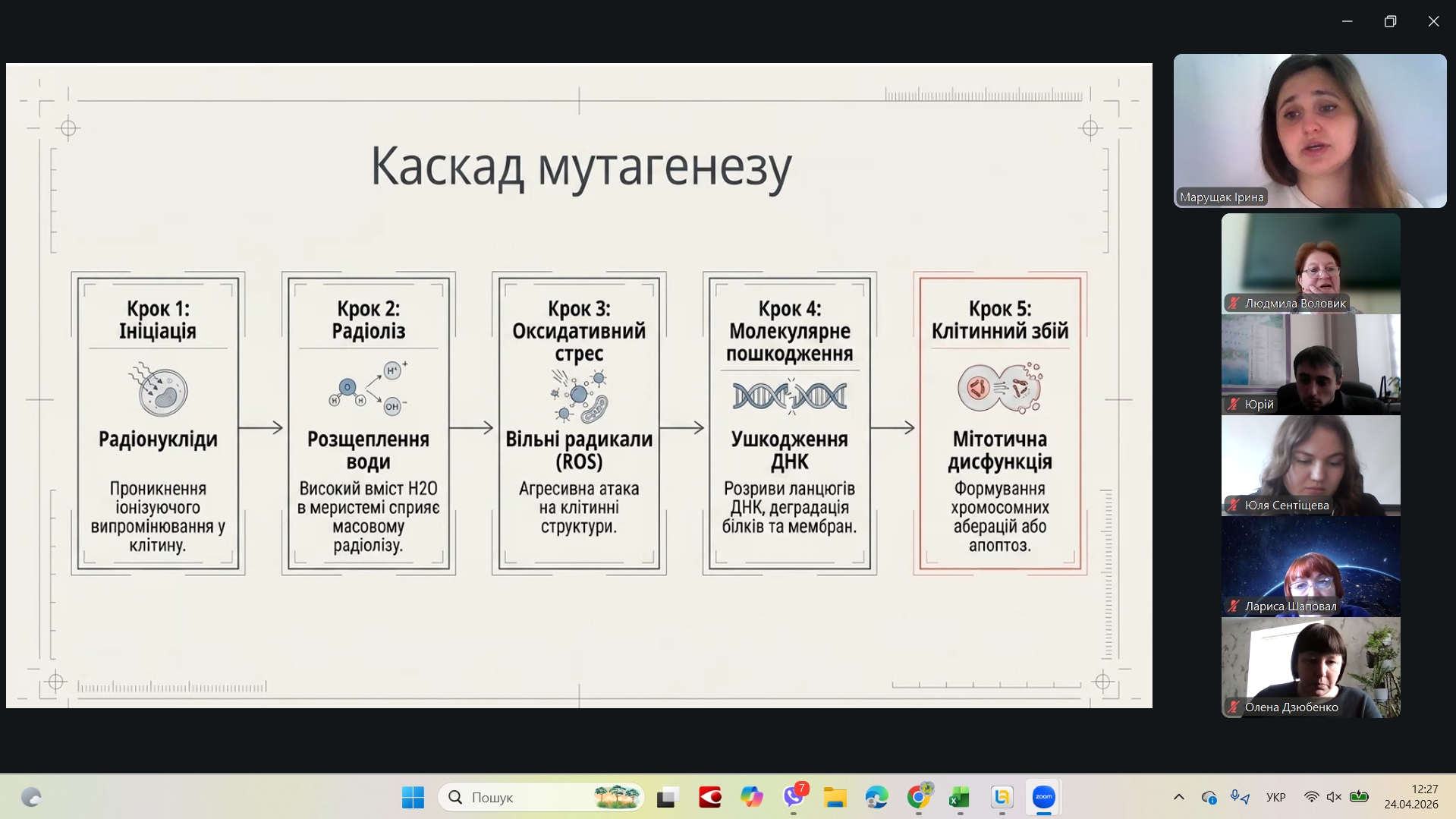The image size is (1456, 819).
Task: Select Марущак Ірина's video tile
Action: tap(1310, 131)
